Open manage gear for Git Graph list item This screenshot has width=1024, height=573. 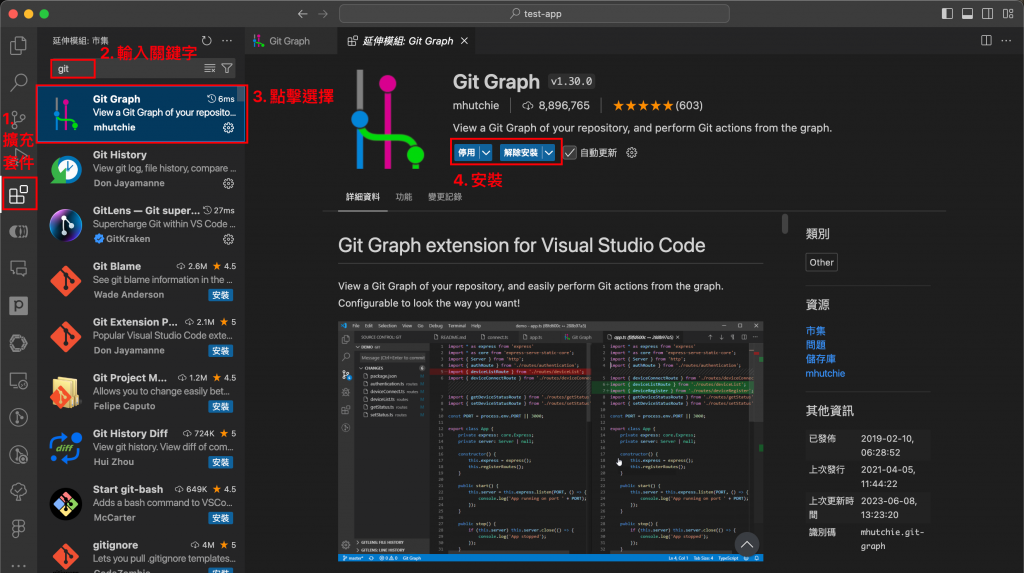(228, 127)
